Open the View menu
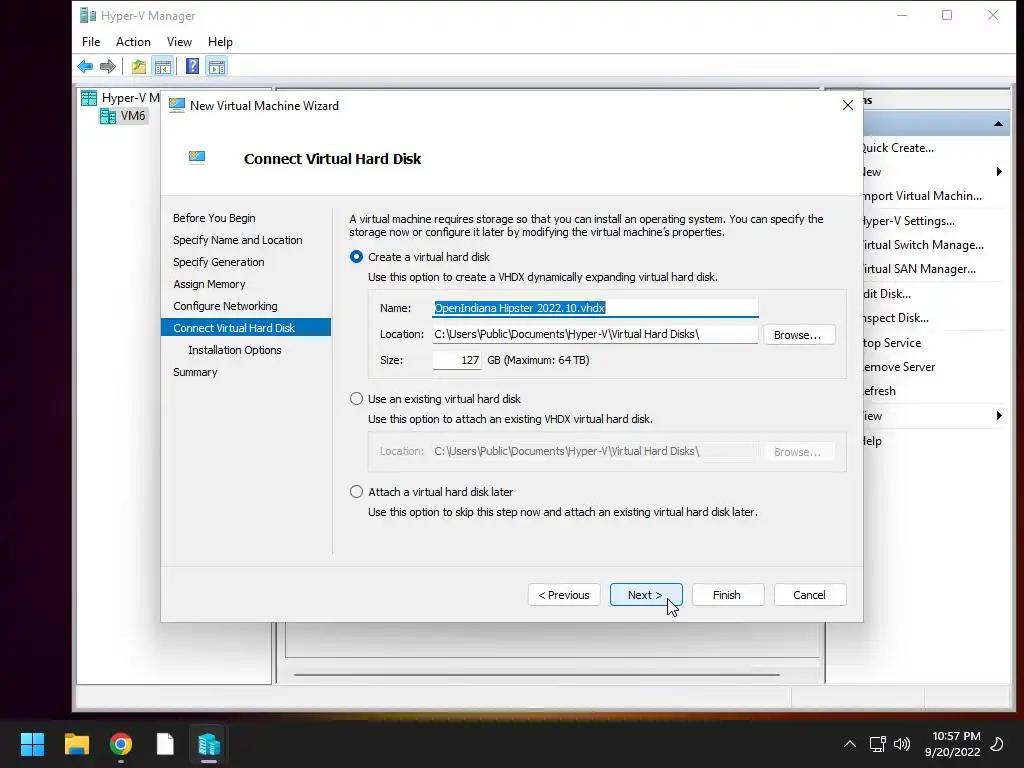This screenshot has width=1024, height=768. [x=179, y=42]
